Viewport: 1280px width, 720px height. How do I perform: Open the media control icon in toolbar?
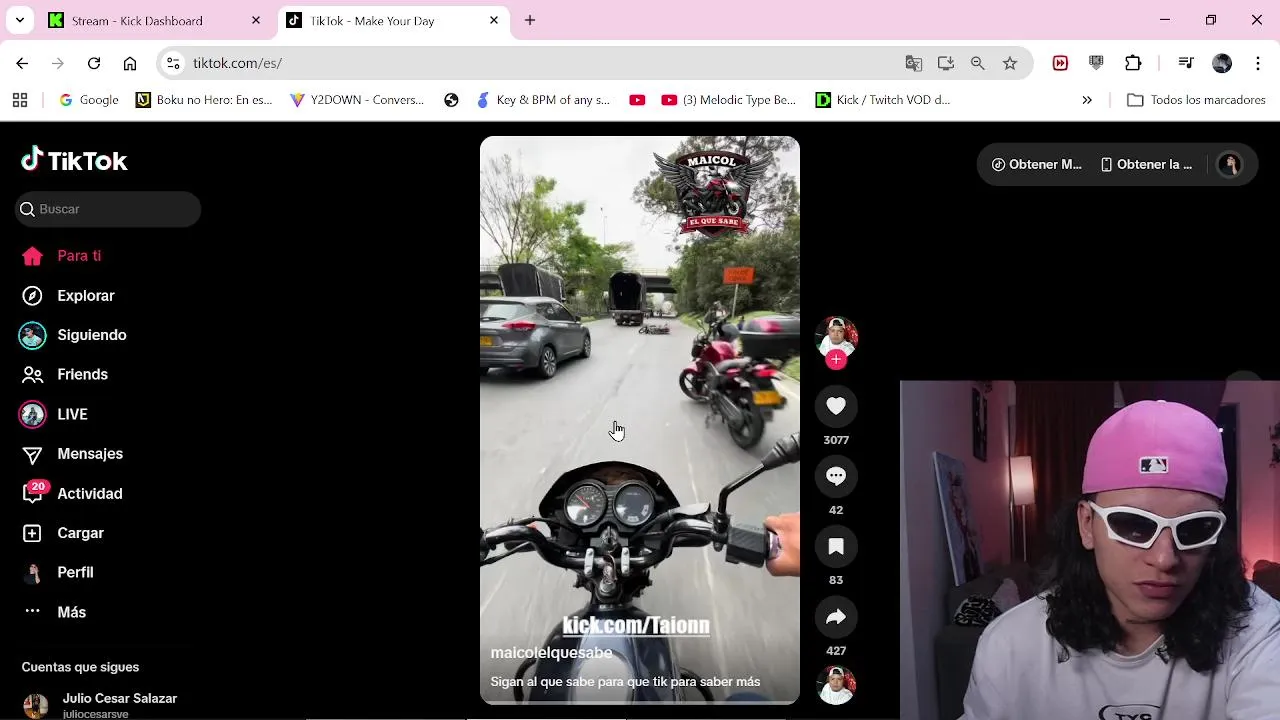(x=1186, y=63)
